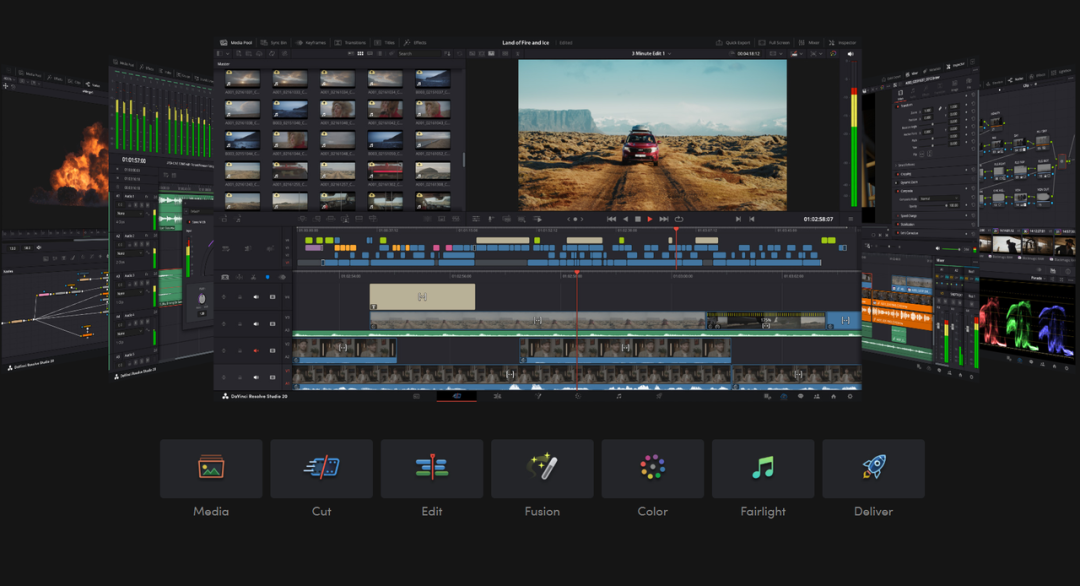
Task: Open the Deliver page button
Action: (x=873, y=468)
